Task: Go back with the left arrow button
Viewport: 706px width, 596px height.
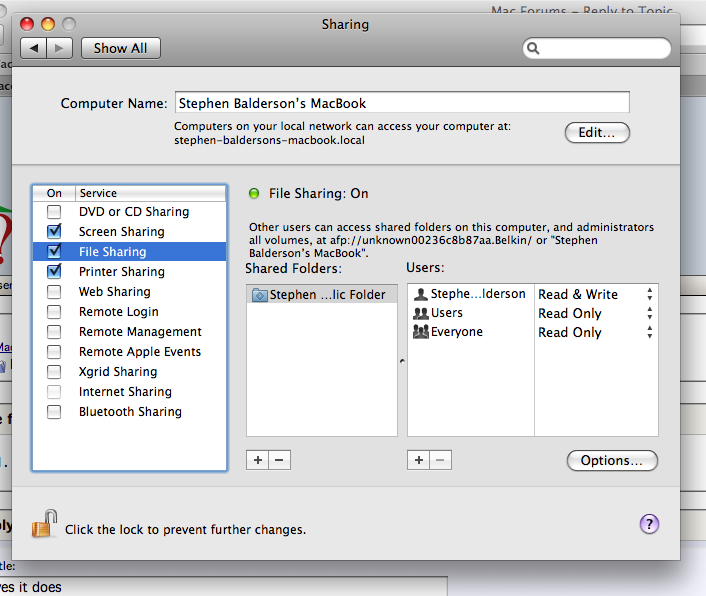Action: 34,48
